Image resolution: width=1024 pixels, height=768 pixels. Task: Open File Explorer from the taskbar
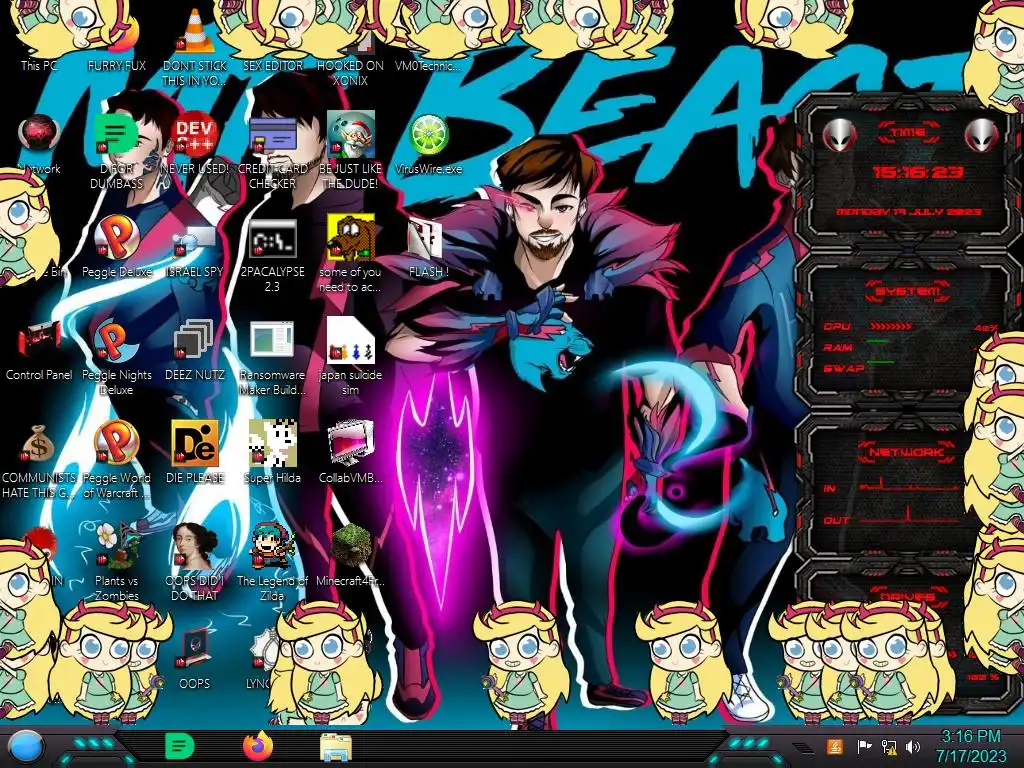[x=336, y=747]
